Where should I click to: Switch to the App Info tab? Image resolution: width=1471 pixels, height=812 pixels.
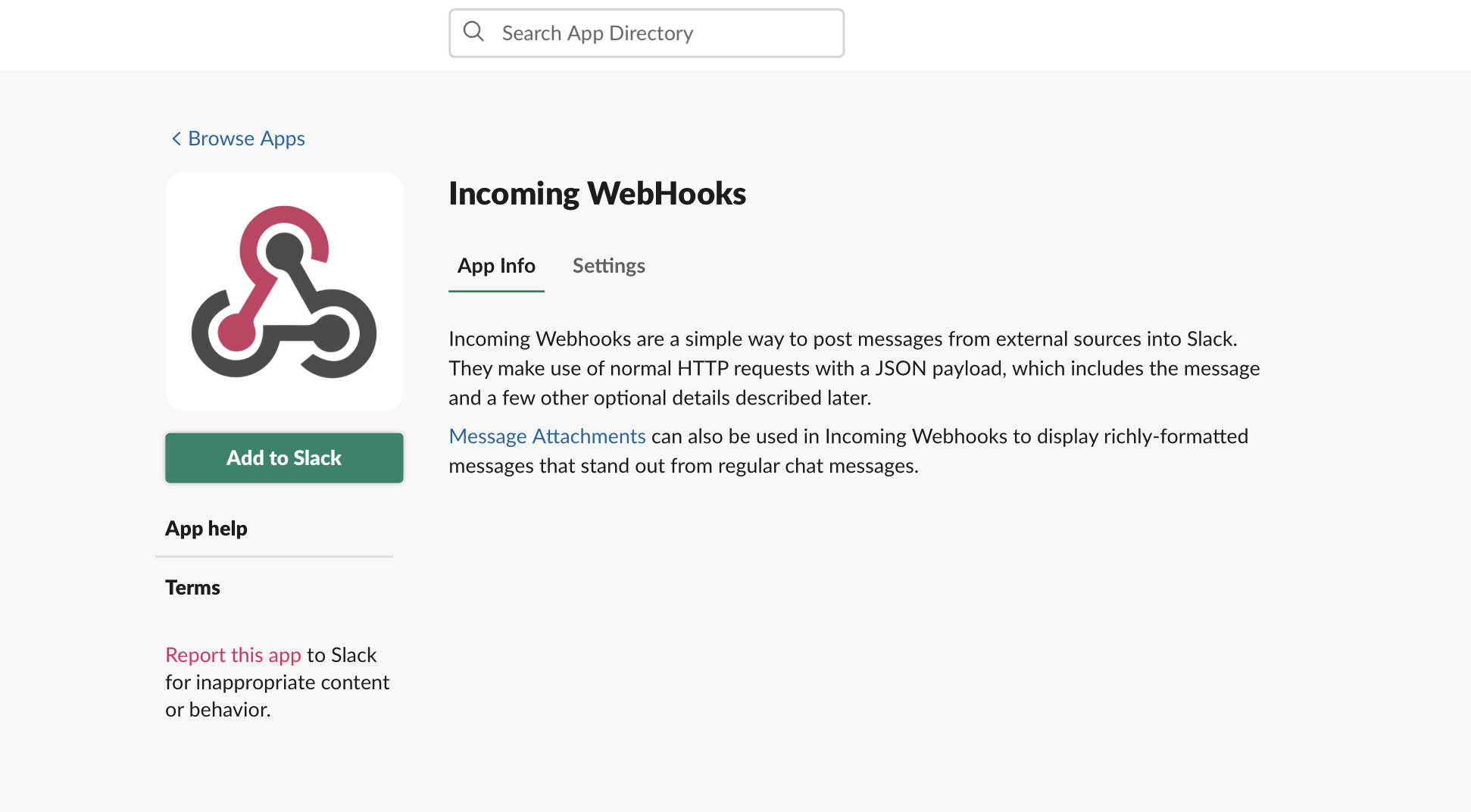[496, 266]
